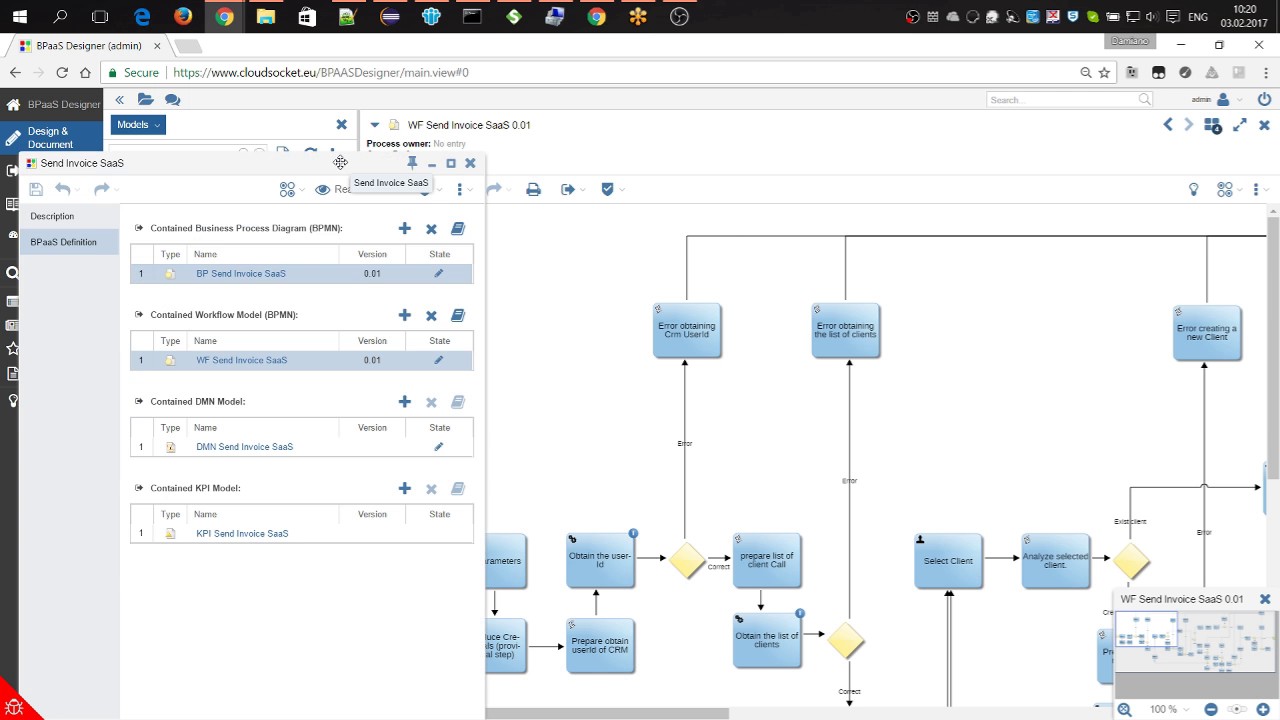This screenshot has width=1280, height=720.
Task: Jump via arrow beside Contained Workflow Model
Action: pos(139,315)
